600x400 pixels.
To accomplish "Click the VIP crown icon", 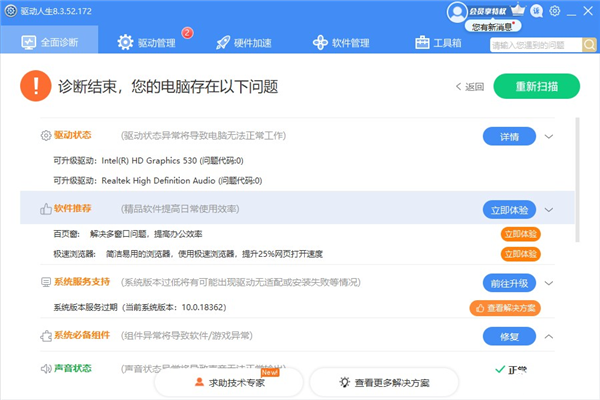I will (x=518, y=10).
